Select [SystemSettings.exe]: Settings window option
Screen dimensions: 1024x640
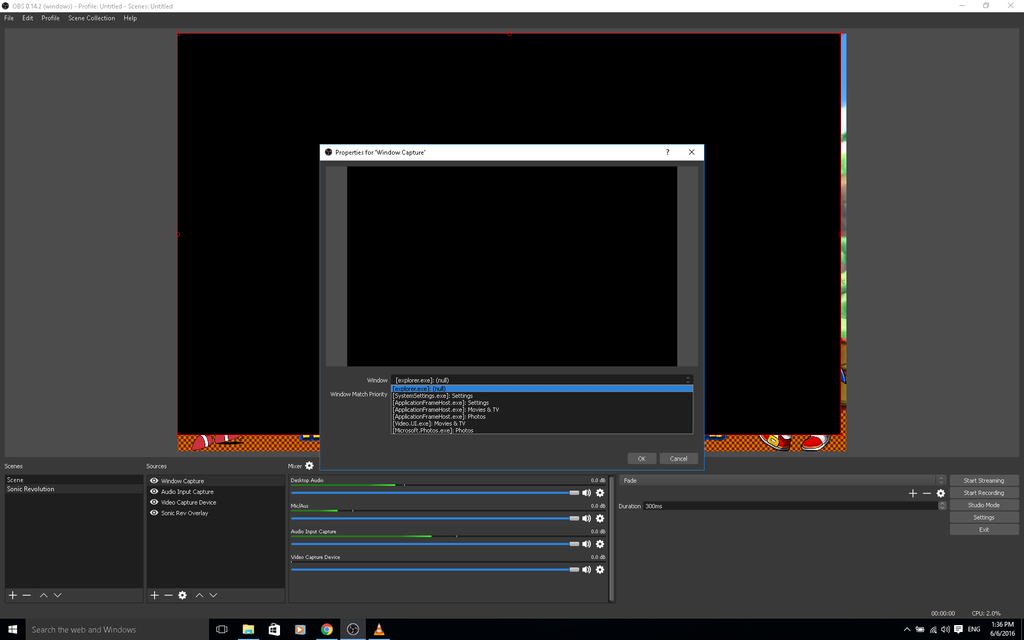(x=541, y=396)
